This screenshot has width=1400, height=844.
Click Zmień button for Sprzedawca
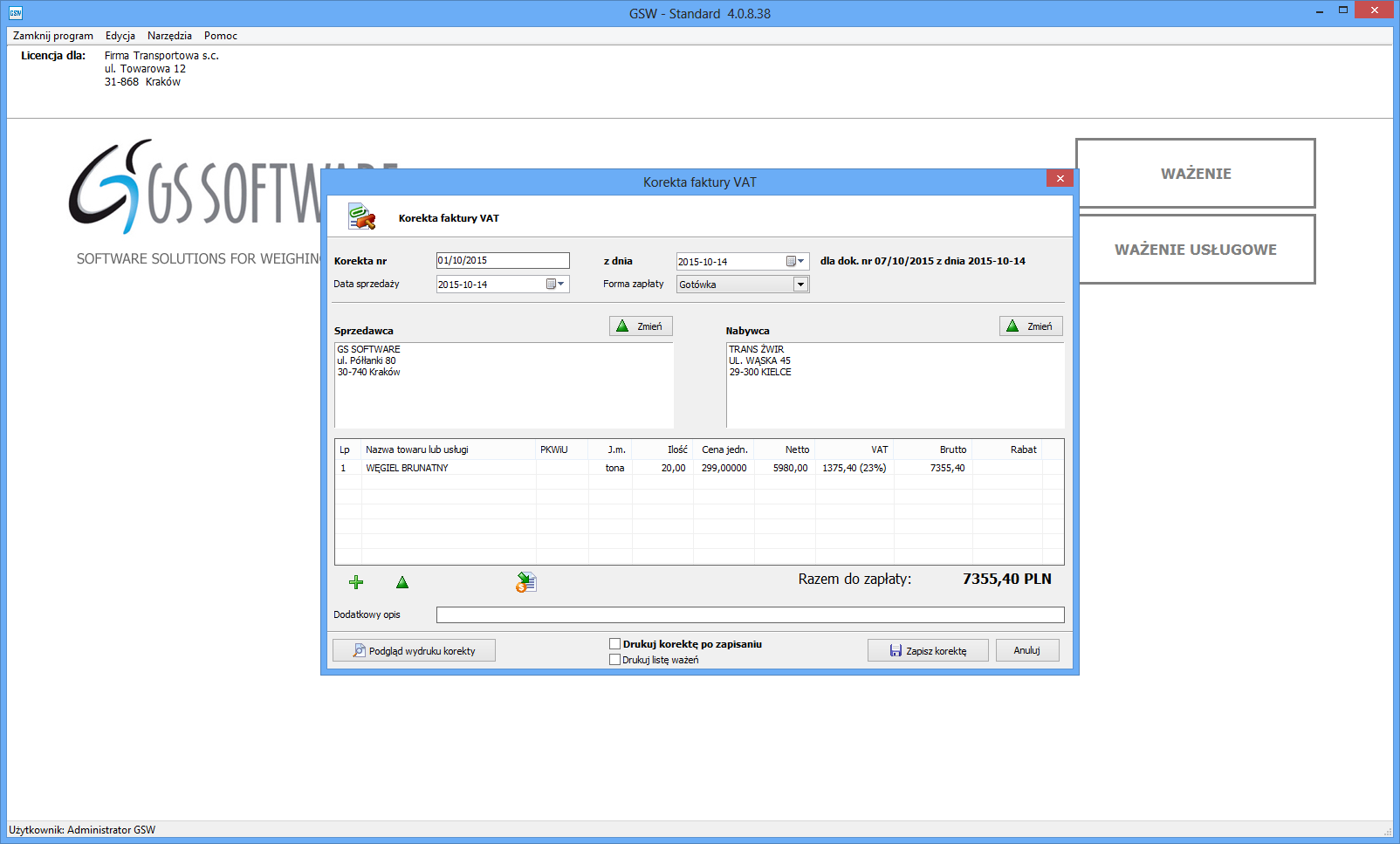click(641, 326)
